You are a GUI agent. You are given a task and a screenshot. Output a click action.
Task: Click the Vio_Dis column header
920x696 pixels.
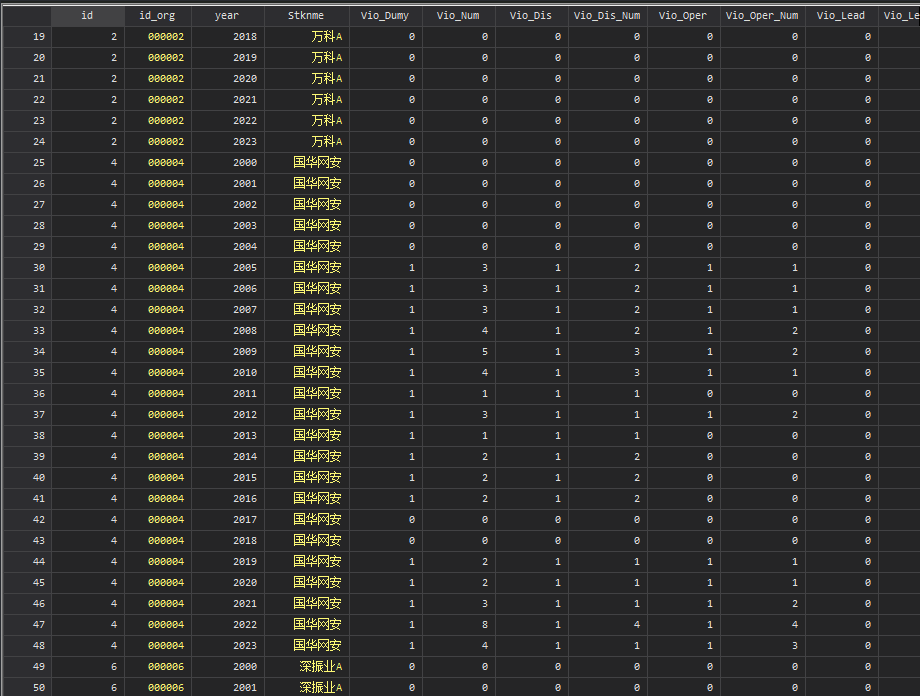coord(531,16)
